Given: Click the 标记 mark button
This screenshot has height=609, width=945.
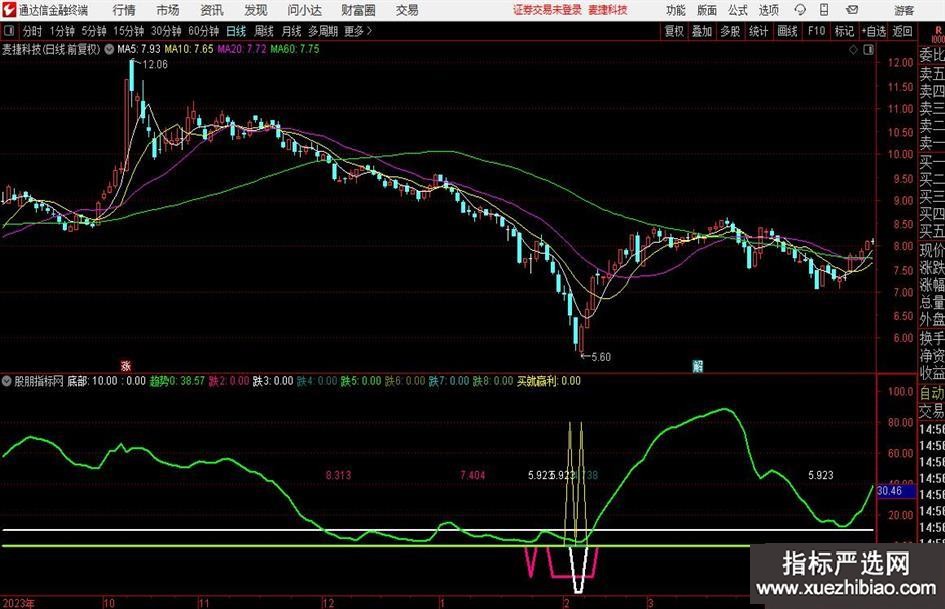Looking at the screenshot, I should click(x=844, y=31).
